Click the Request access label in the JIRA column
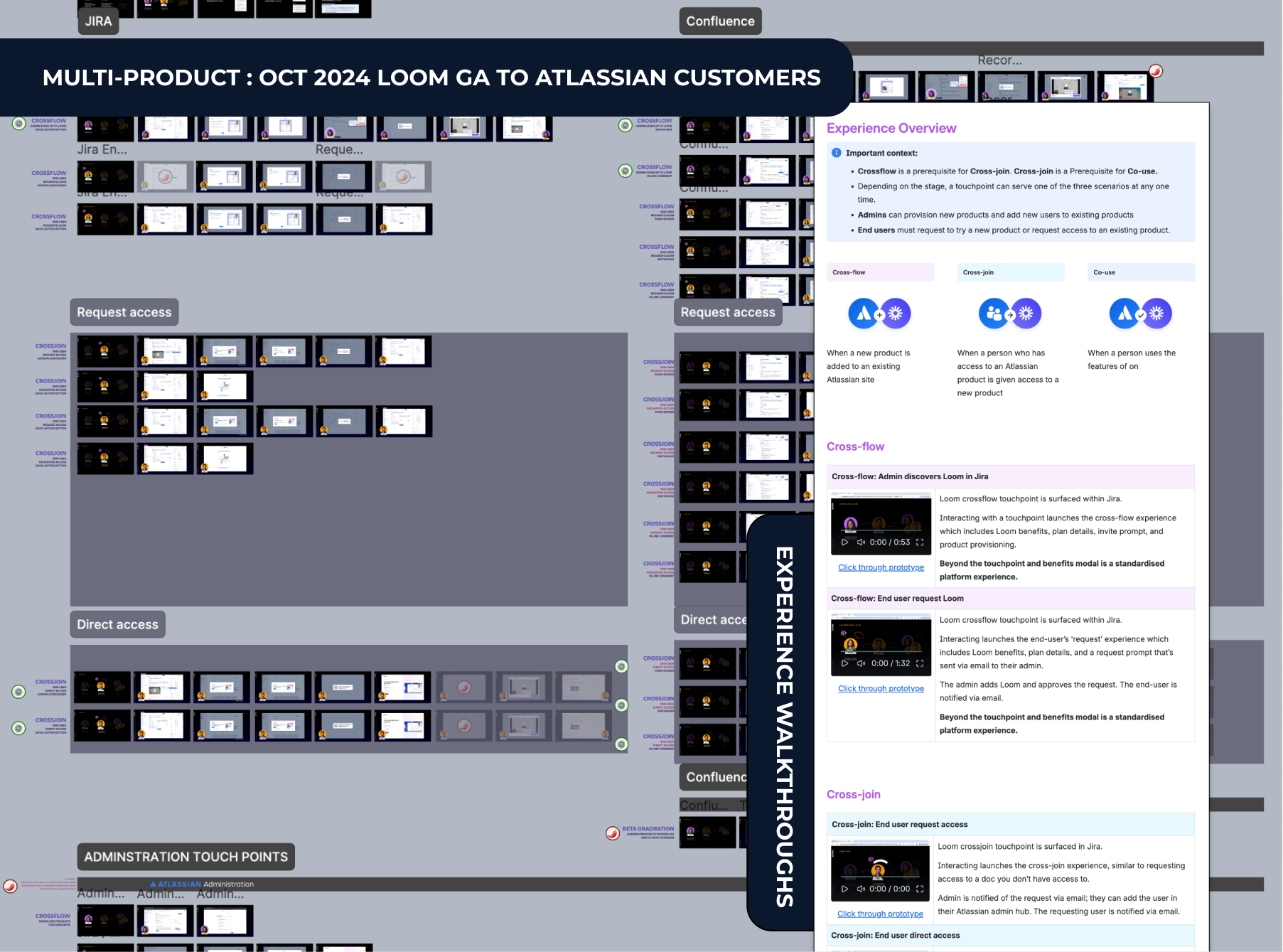1283x952 pixels. click(124, 312)
